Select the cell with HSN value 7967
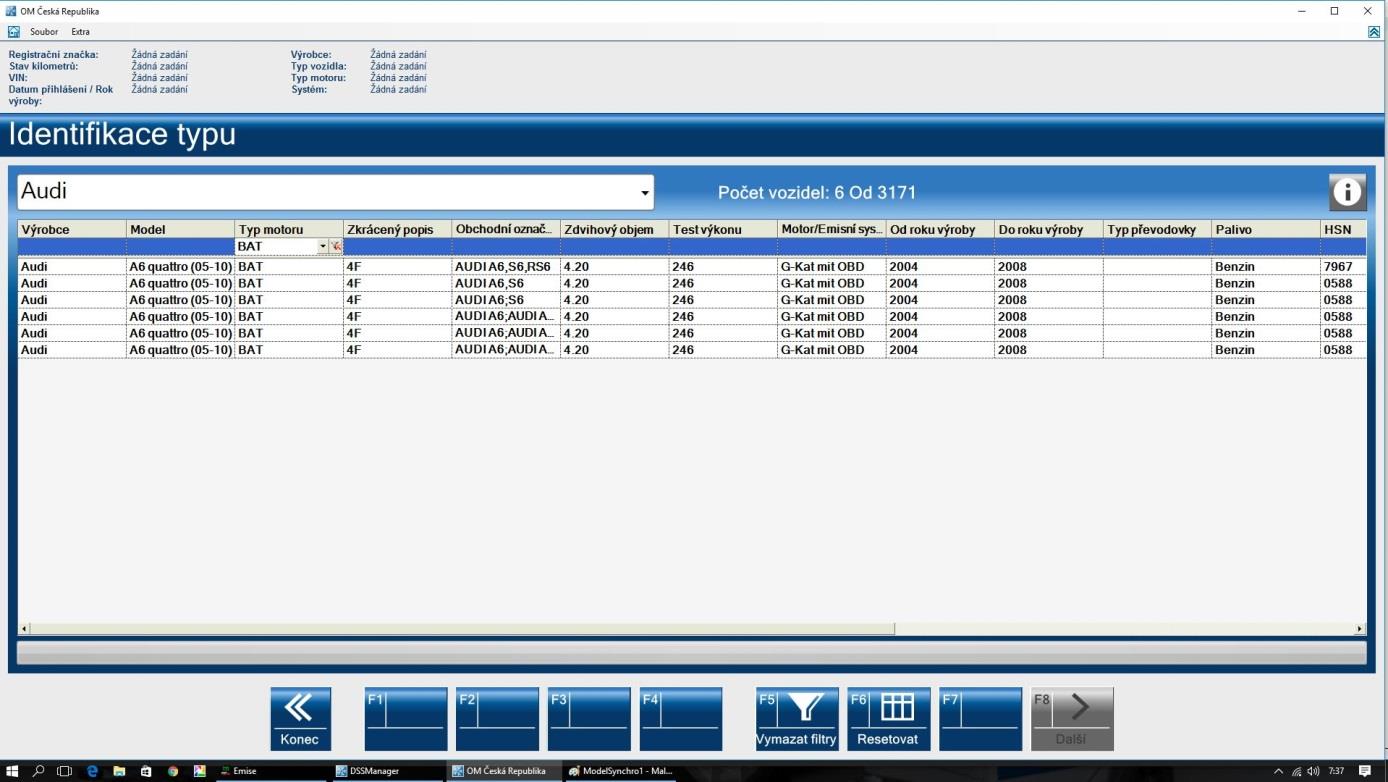 tap(1343, 267)
